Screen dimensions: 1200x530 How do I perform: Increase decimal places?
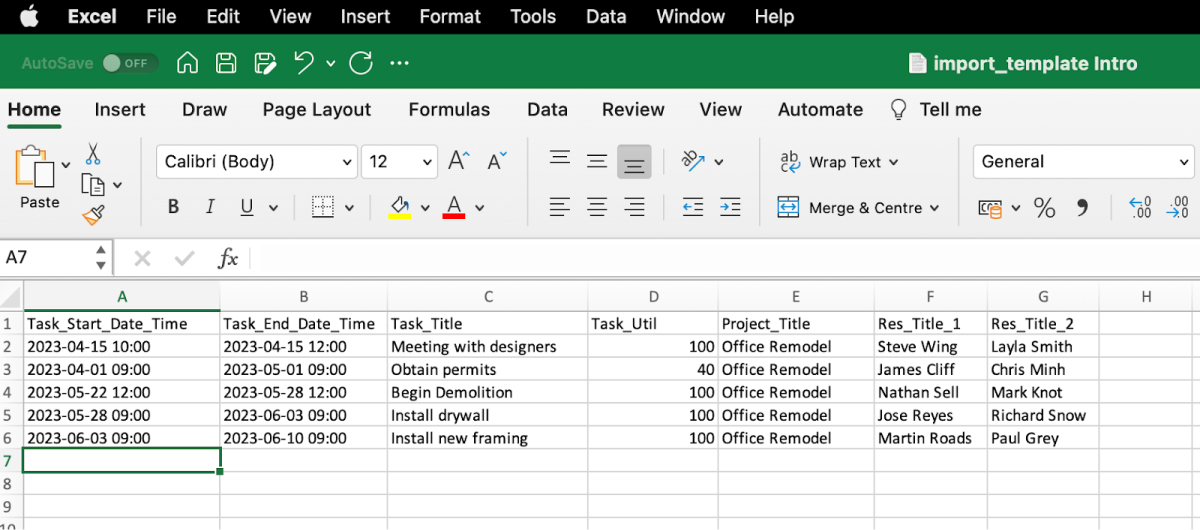point(1140,208)
